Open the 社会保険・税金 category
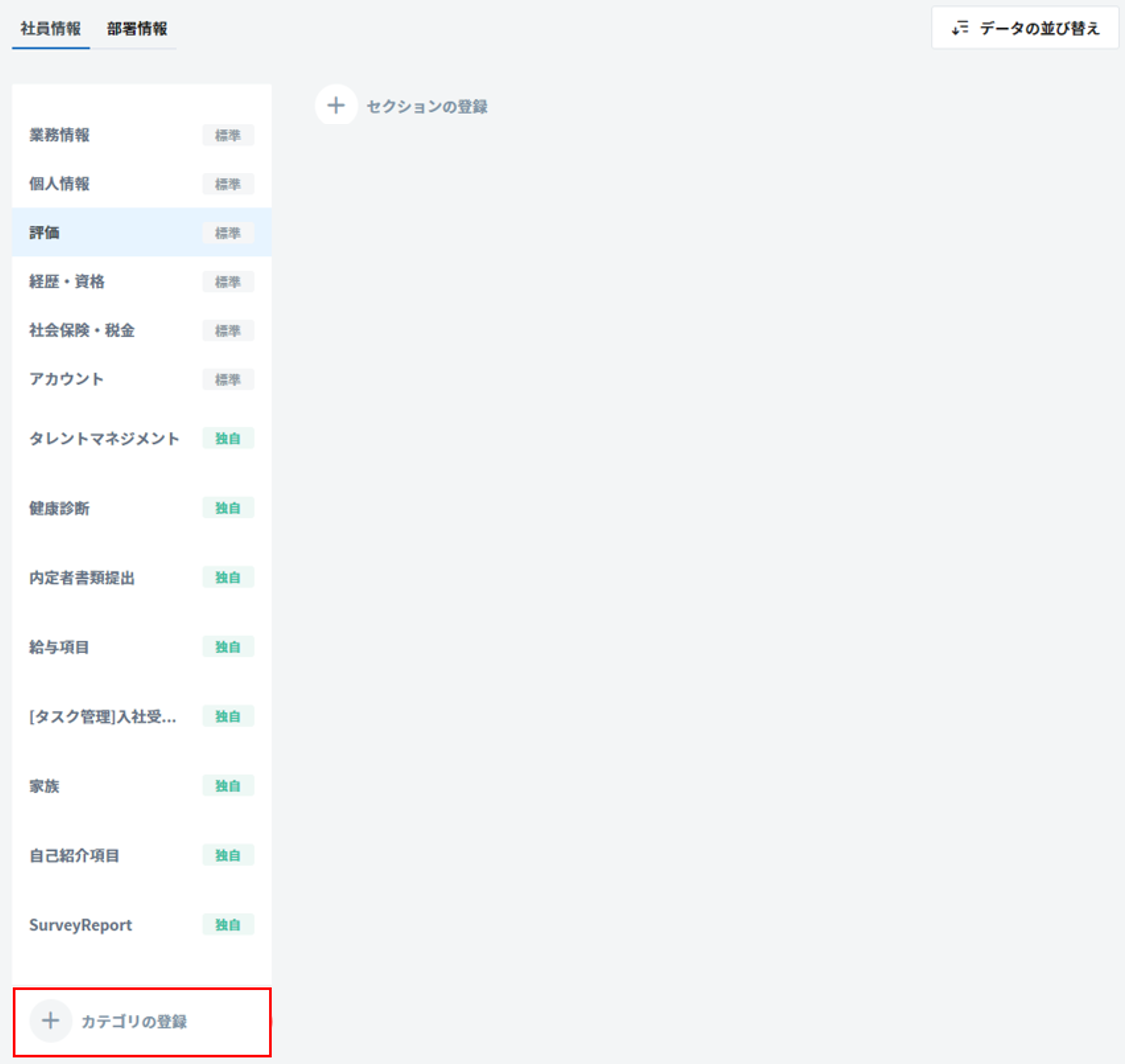Screen dimensions: 1125x1064 click(82, 330)
